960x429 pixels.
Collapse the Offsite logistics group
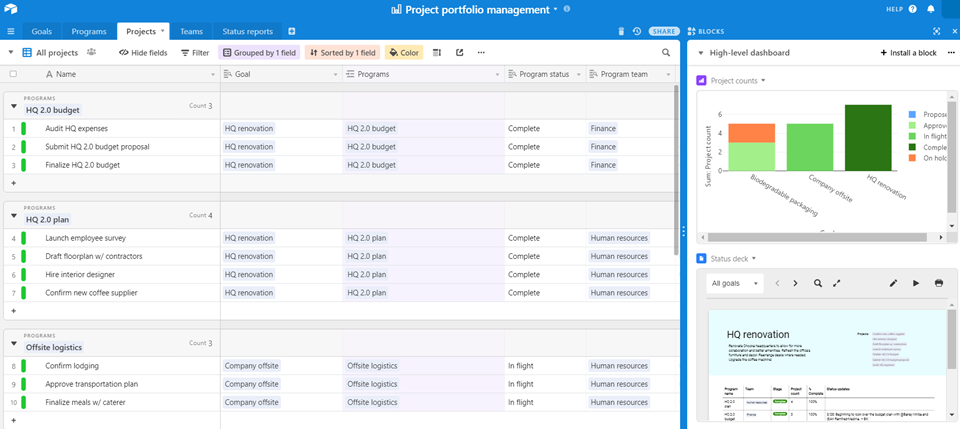[x=13, y=343]
